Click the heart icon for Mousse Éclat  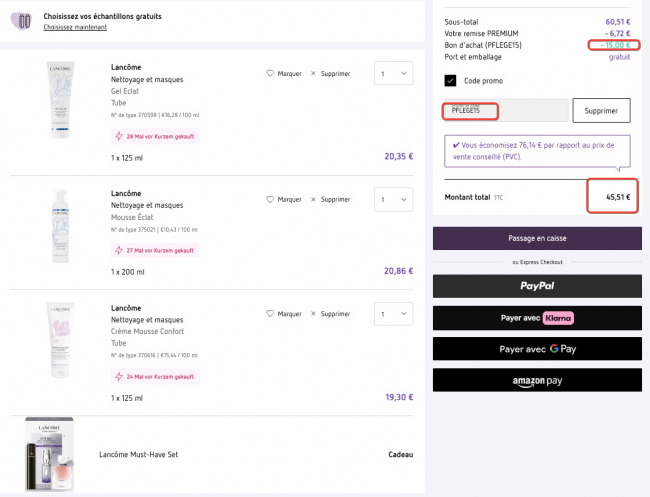click(270, 199)
